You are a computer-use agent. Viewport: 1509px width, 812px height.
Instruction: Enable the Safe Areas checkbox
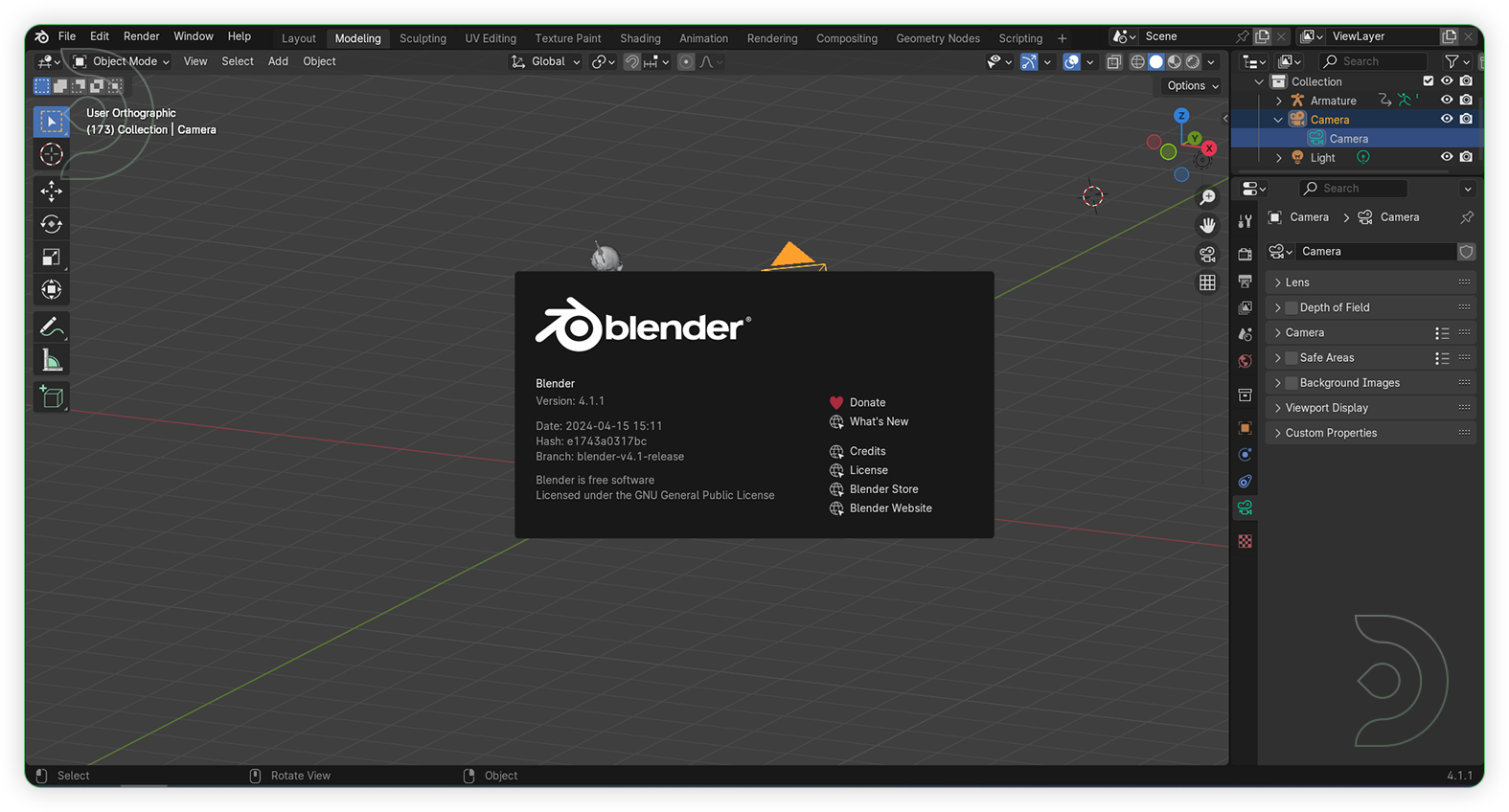point(1292,357)
